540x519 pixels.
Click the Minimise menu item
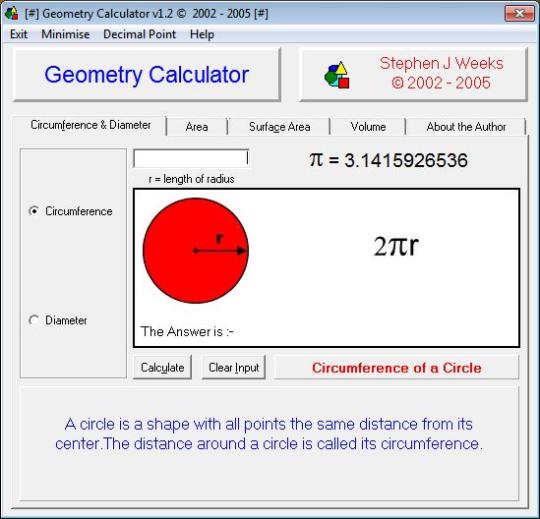(65, 34)
